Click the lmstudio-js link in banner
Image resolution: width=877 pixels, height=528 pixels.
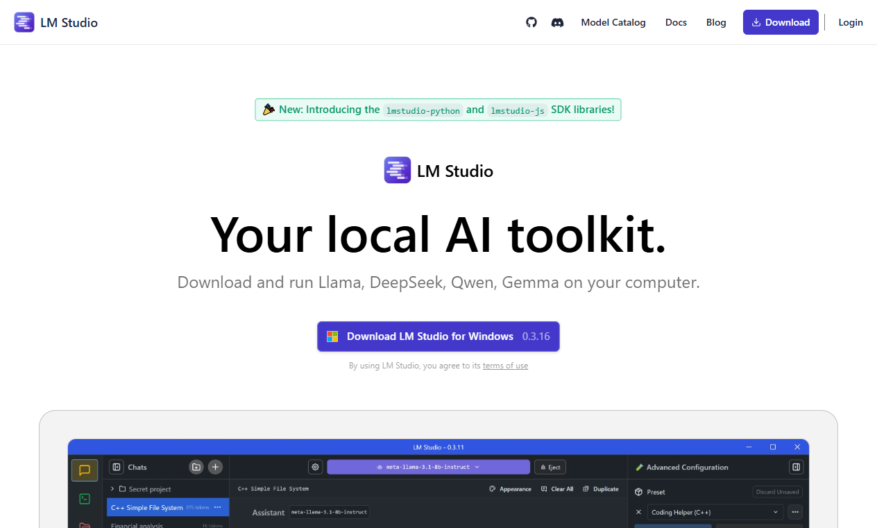(517, 110)
